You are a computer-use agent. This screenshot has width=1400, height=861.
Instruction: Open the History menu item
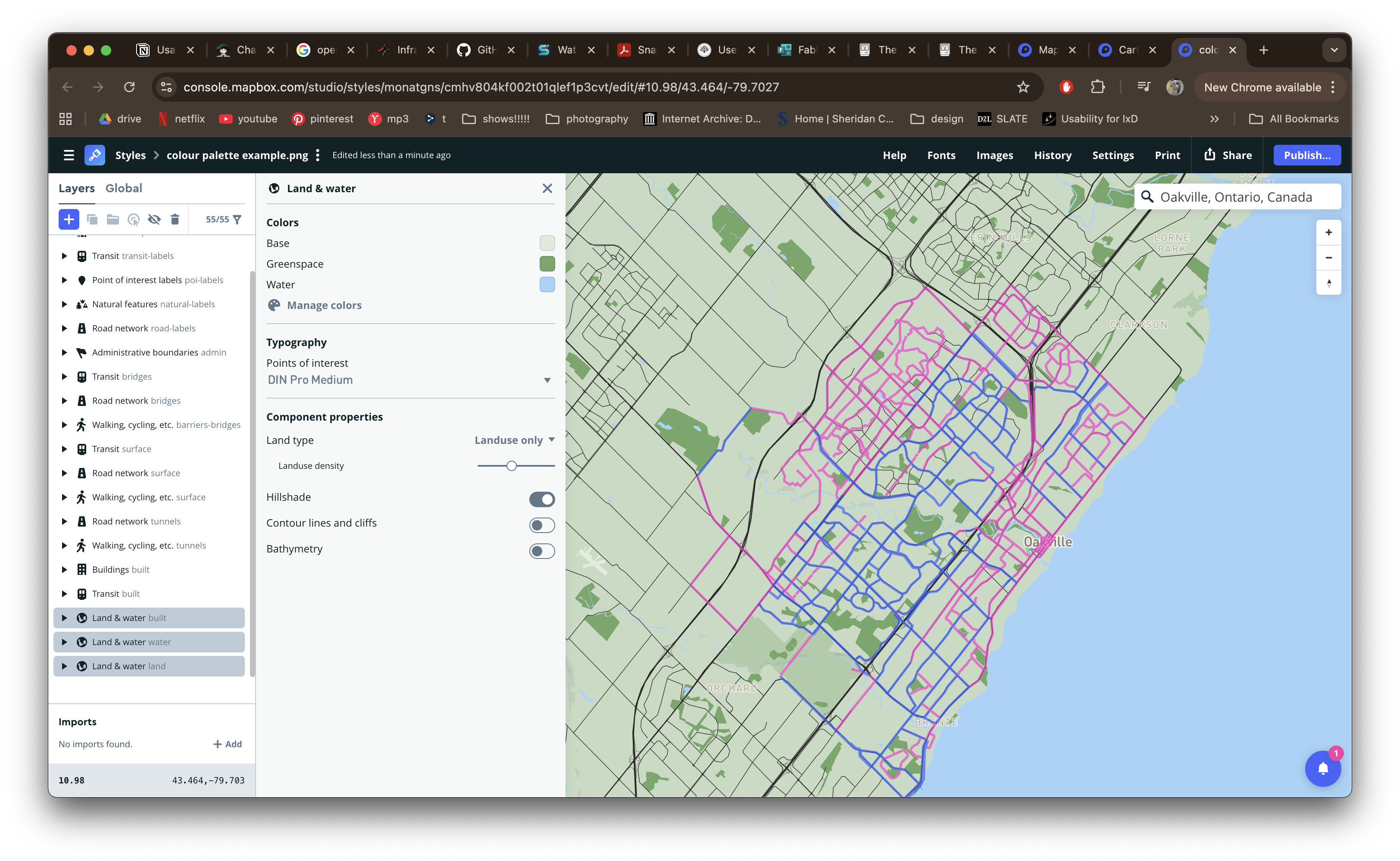tap(1052, 155)
